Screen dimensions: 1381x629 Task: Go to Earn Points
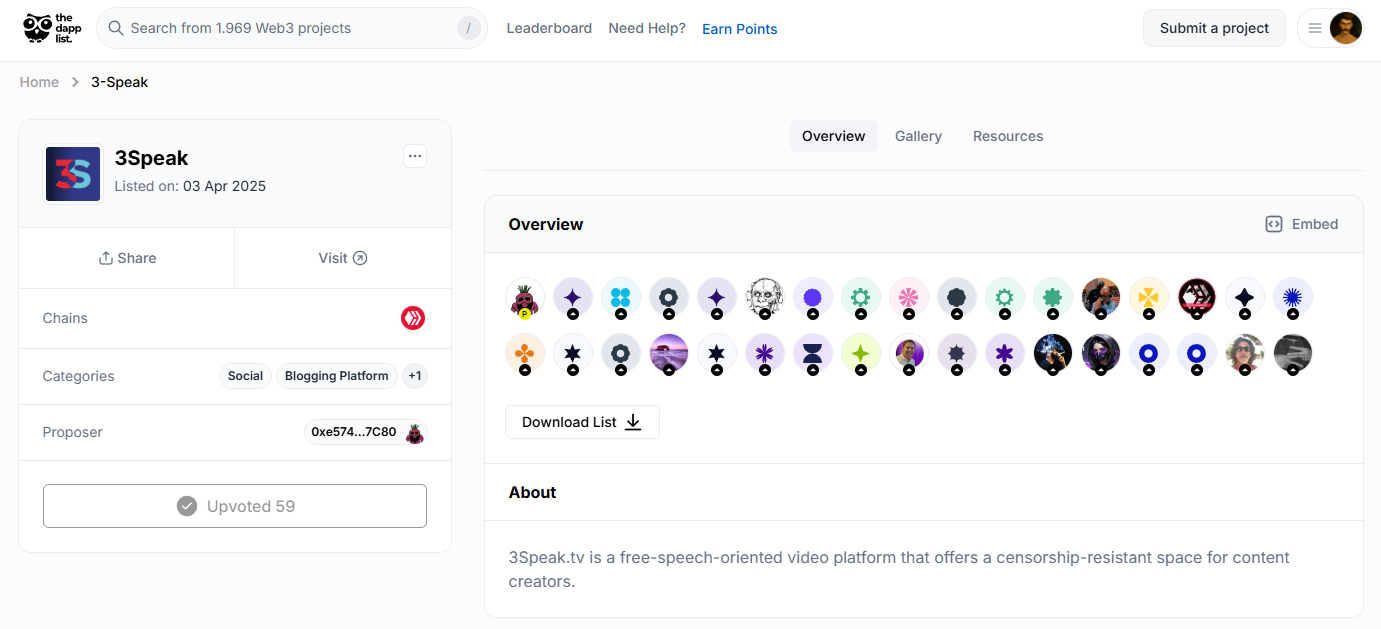[740, 29]
